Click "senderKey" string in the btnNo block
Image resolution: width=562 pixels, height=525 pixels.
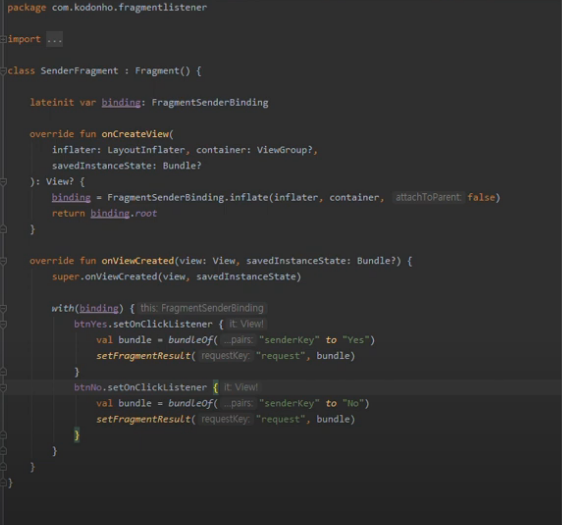point(290,403)
